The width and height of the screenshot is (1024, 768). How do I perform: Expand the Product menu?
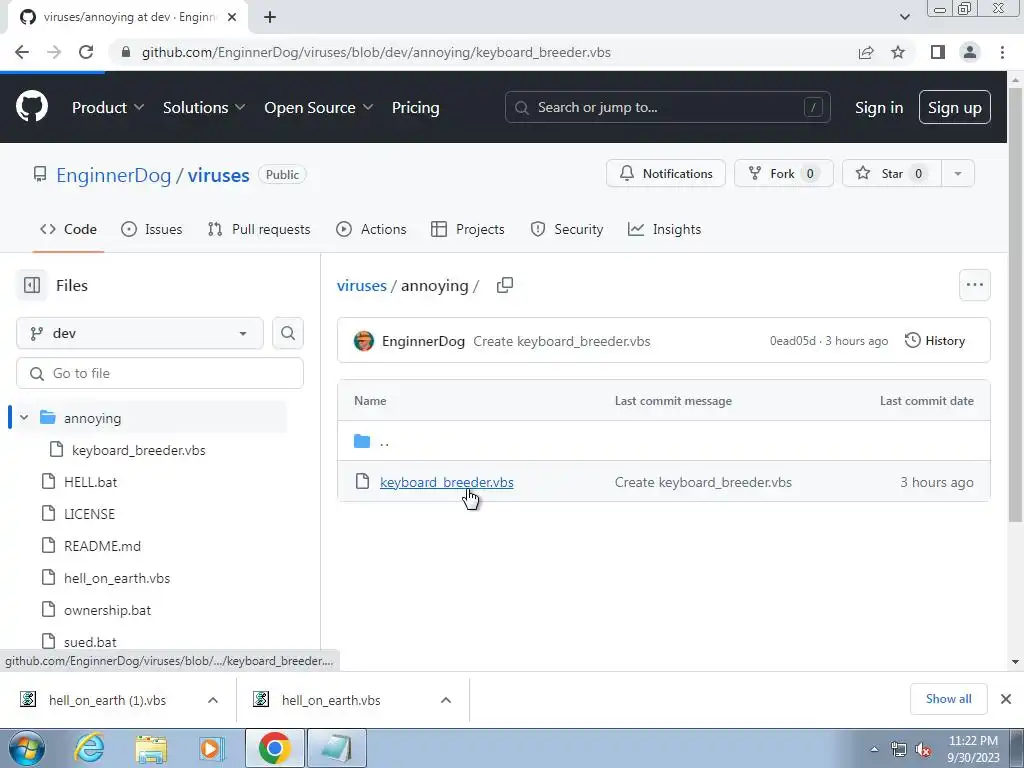[x=107, y=107]
